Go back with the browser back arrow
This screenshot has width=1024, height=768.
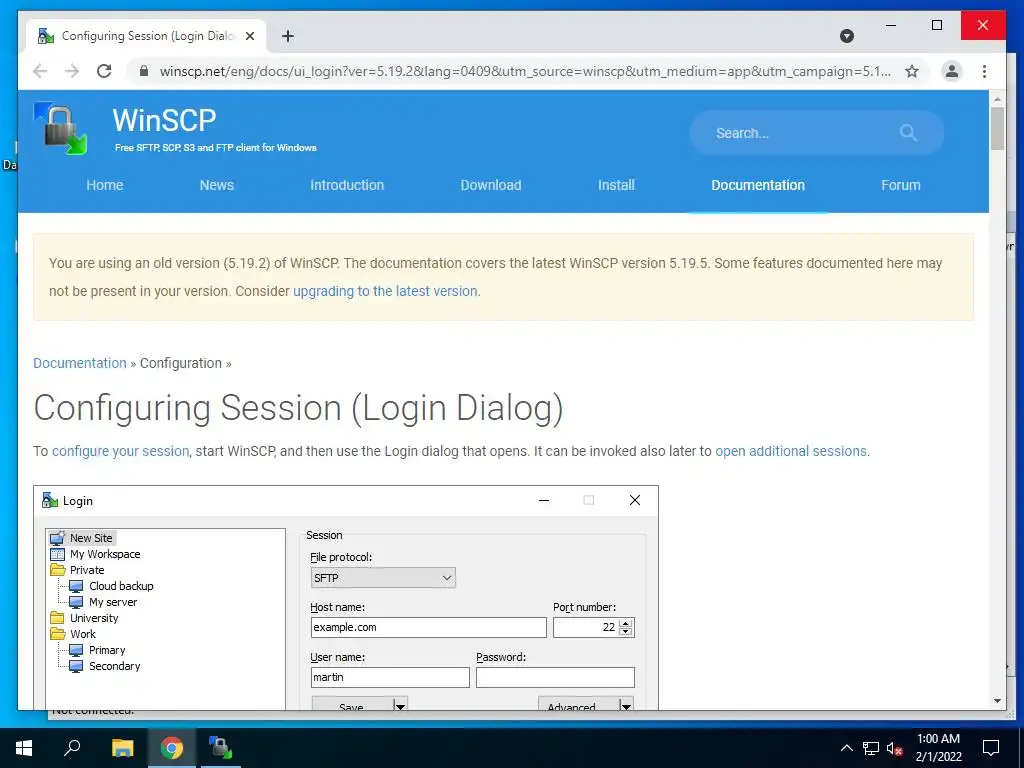click(x=40, y=71)
